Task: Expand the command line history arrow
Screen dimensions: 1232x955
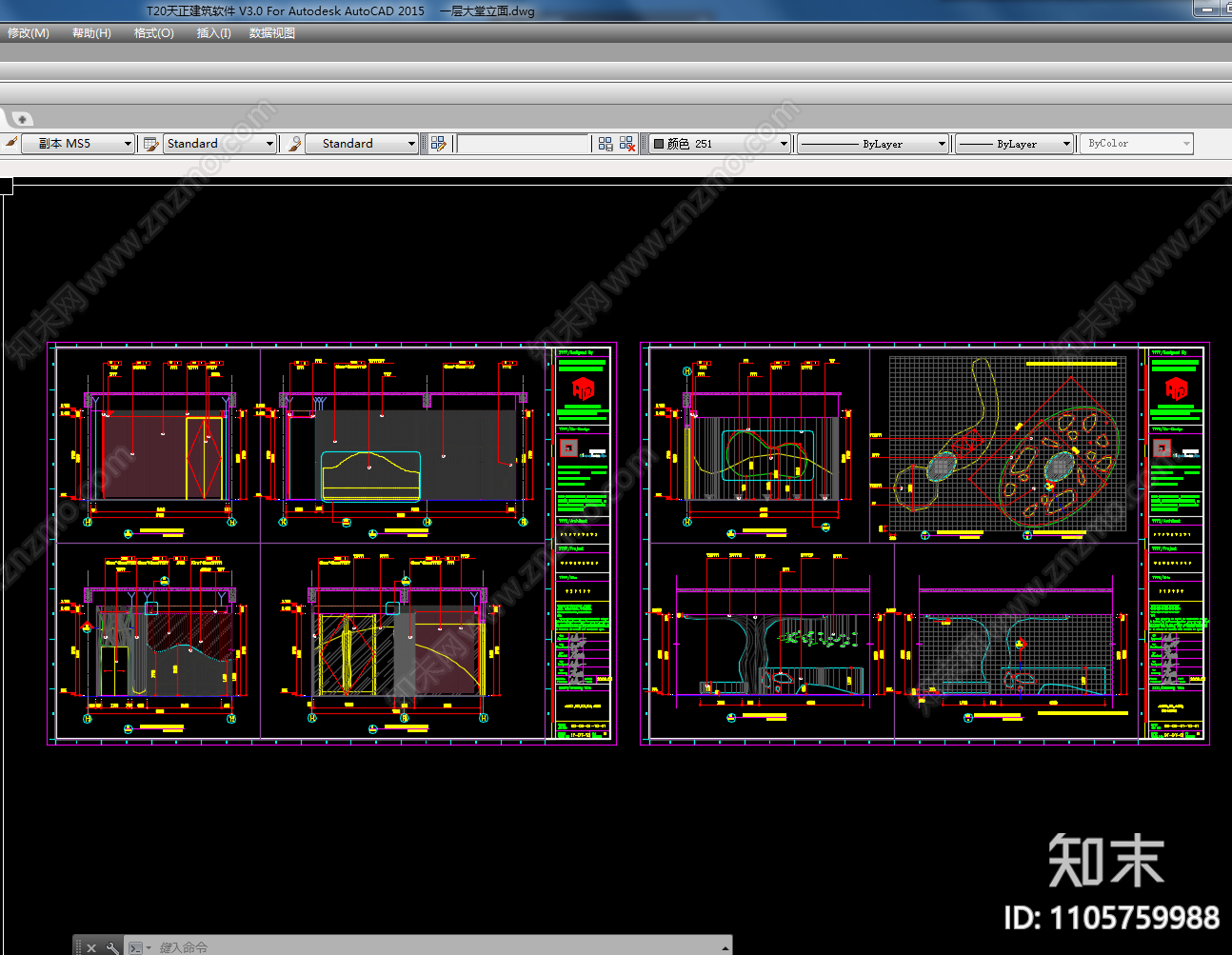Action: point(725,947)
